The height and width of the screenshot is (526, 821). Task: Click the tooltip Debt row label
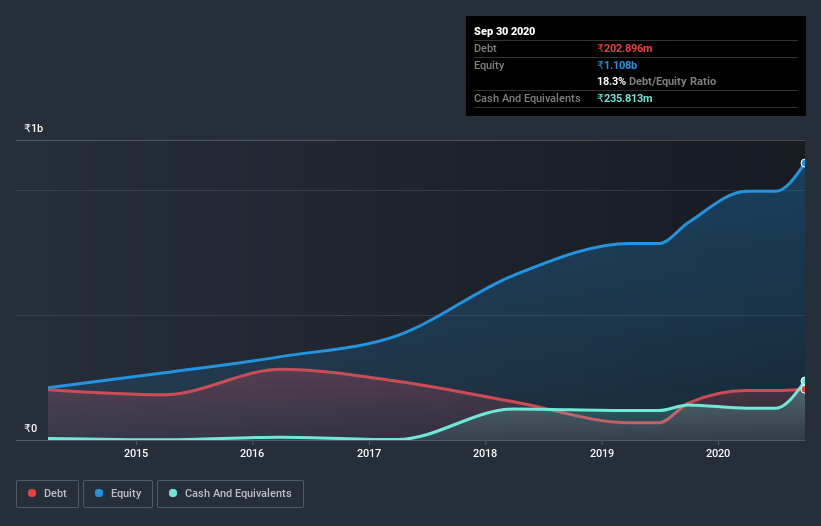point(485,48)
